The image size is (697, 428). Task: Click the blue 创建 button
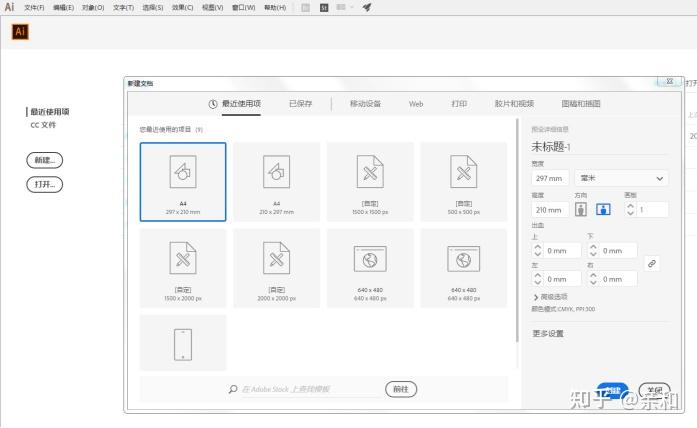pyautogui.click(x=613, y=391)
